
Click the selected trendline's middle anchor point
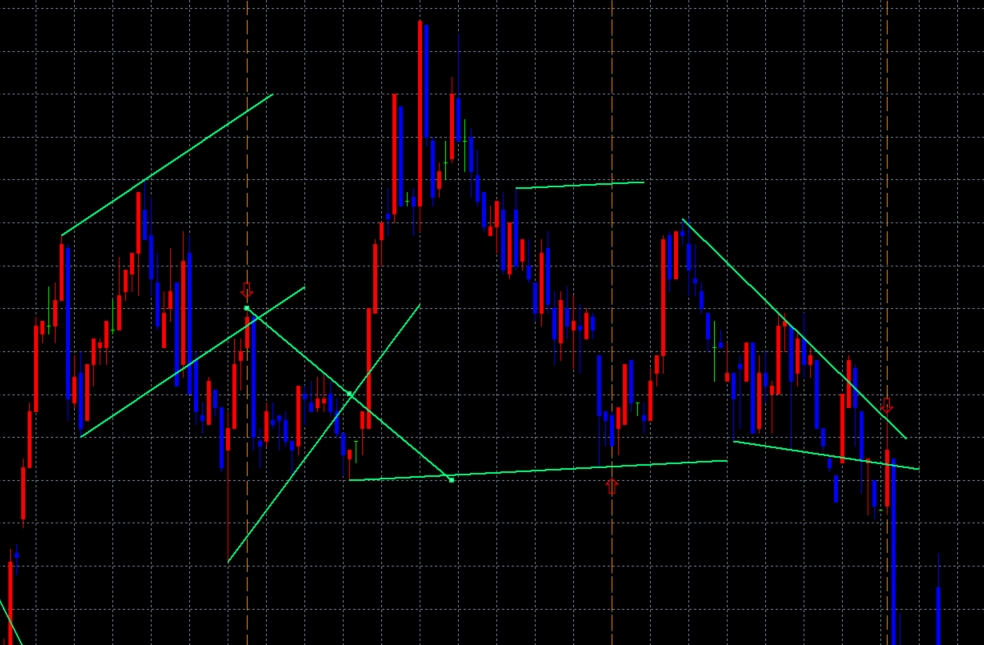pyautogui.click(x=350, y=394)
